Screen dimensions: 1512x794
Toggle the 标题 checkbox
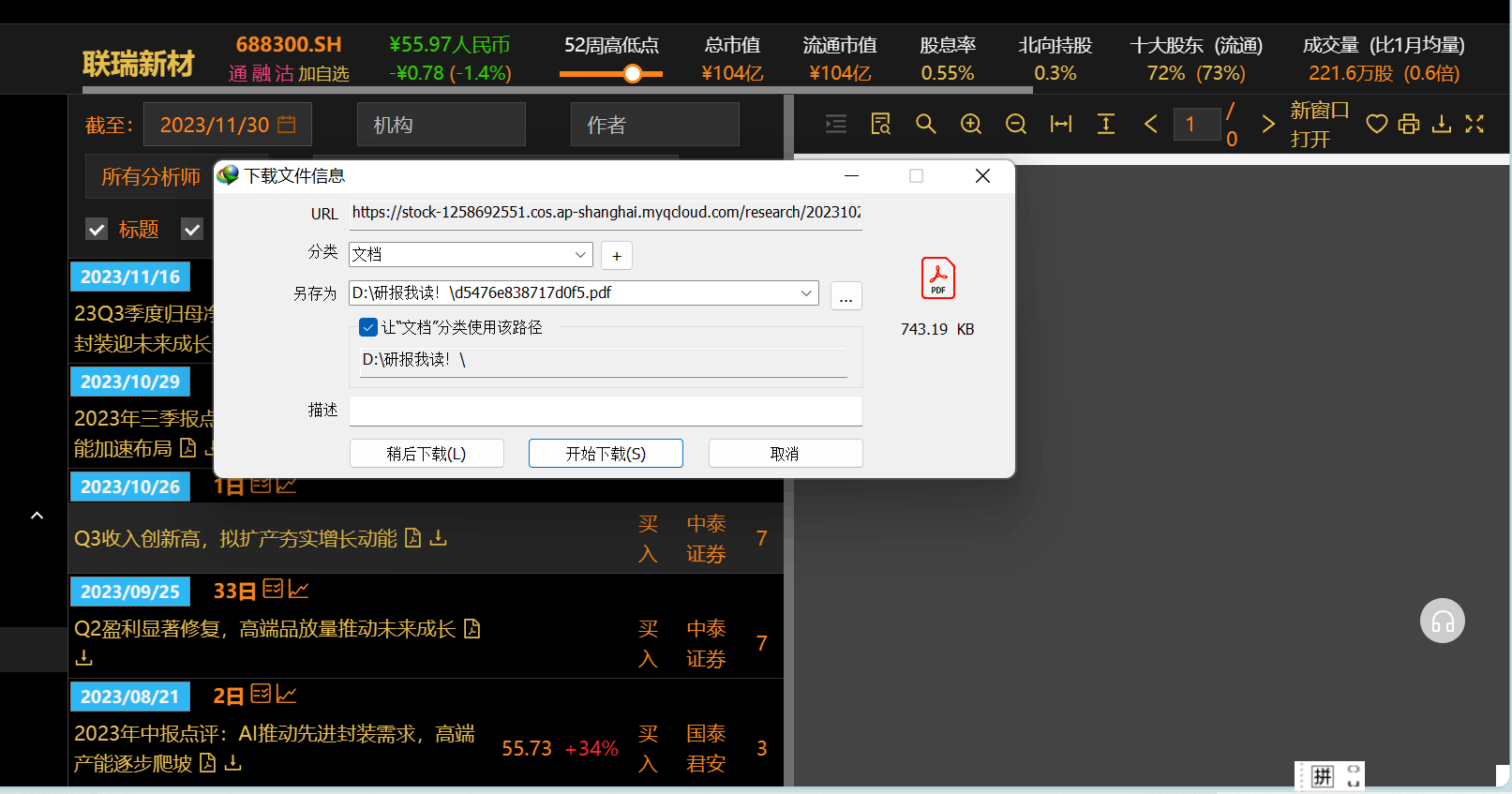point(97,229)
